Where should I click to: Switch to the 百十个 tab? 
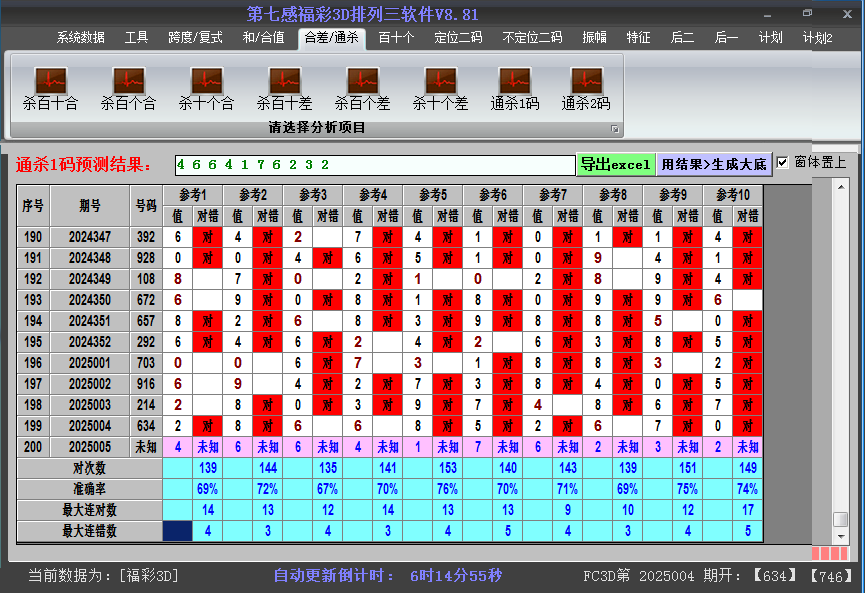coord(396,38)
